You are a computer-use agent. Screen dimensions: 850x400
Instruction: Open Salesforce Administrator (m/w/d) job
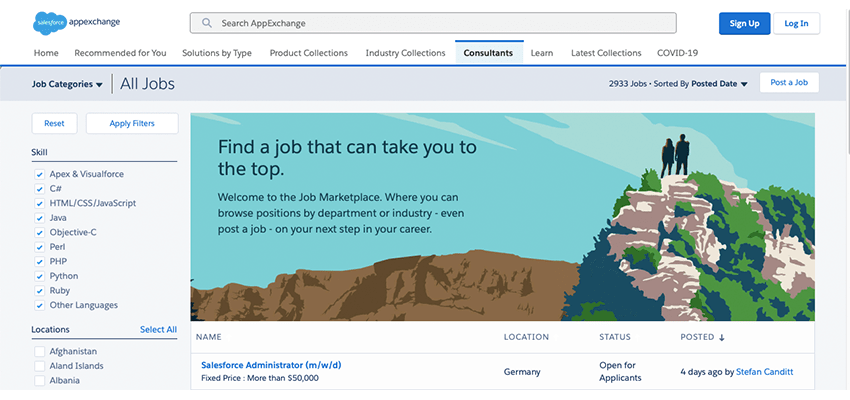point(271,365)
